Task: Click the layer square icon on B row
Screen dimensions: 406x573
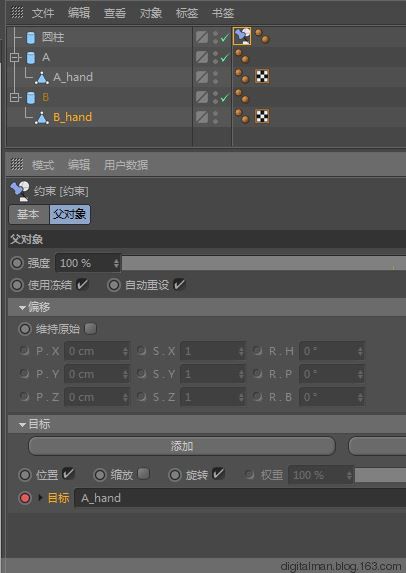Action: tap(202, 97)
